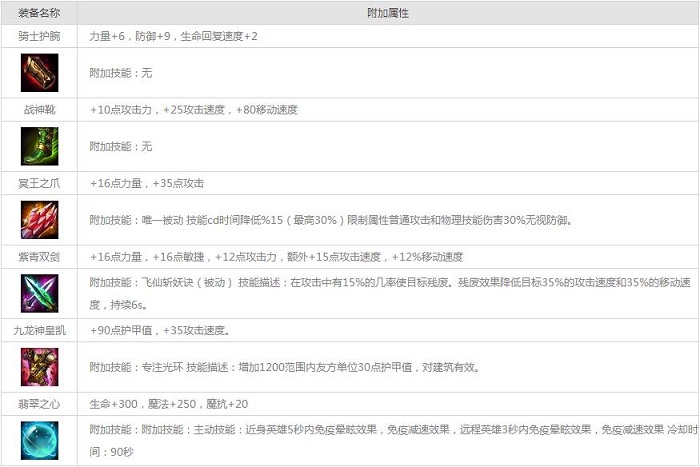700x467 pixels.
Task: Click the text +90点护甲值，+35攻击速度
Action: point(160,330)
